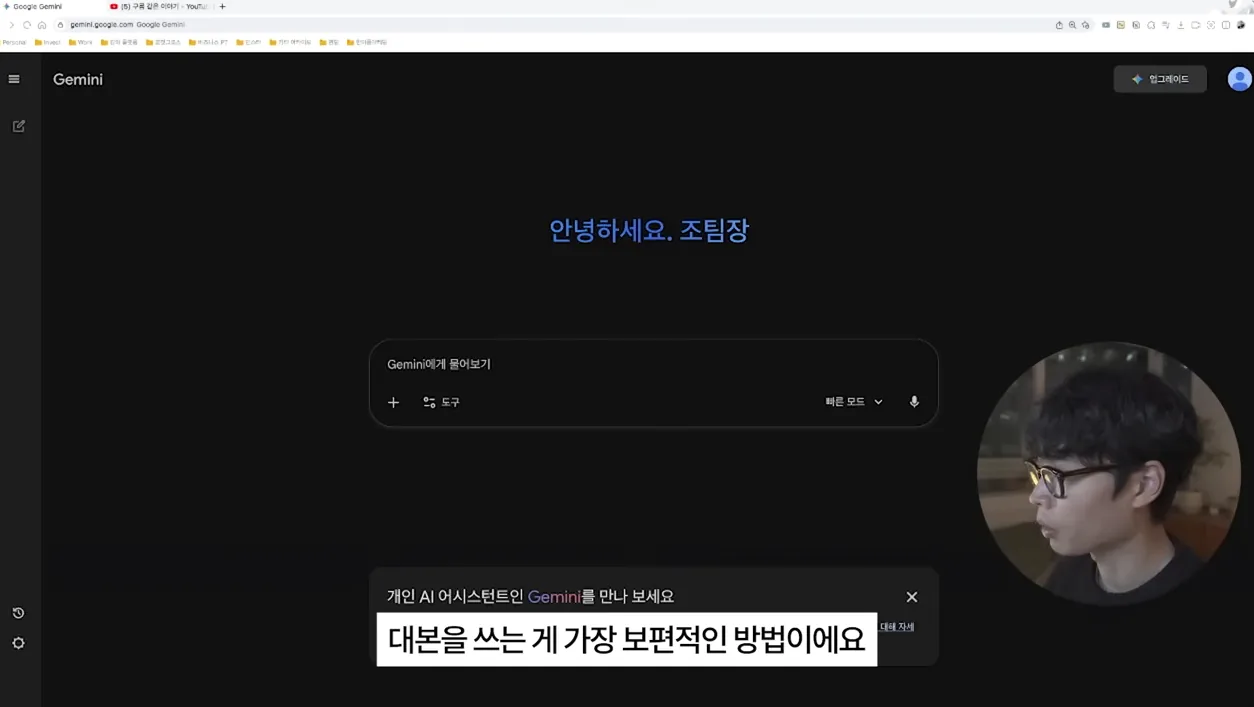Click the Gemini logo text
The image size is (1254, 707).
pyautogui.click(x=78, y=79)
